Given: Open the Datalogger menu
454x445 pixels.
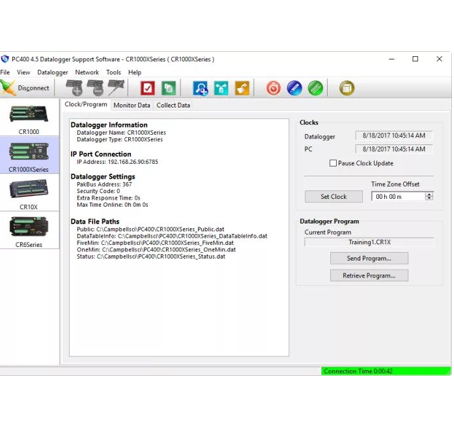Looking at the screenshot, I should click(x=52, y=72).
